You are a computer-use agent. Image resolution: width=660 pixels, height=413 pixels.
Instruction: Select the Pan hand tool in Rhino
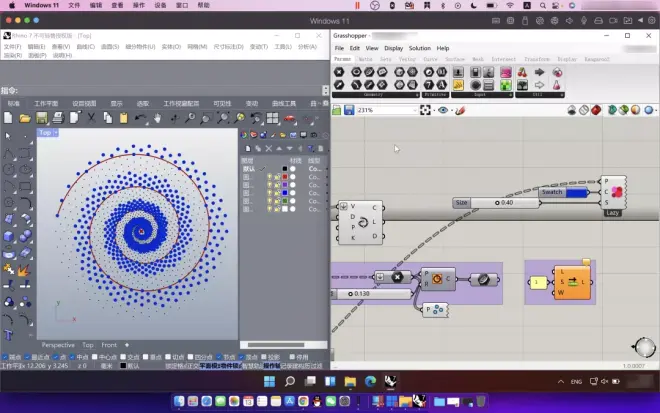[x=157, y=118]
